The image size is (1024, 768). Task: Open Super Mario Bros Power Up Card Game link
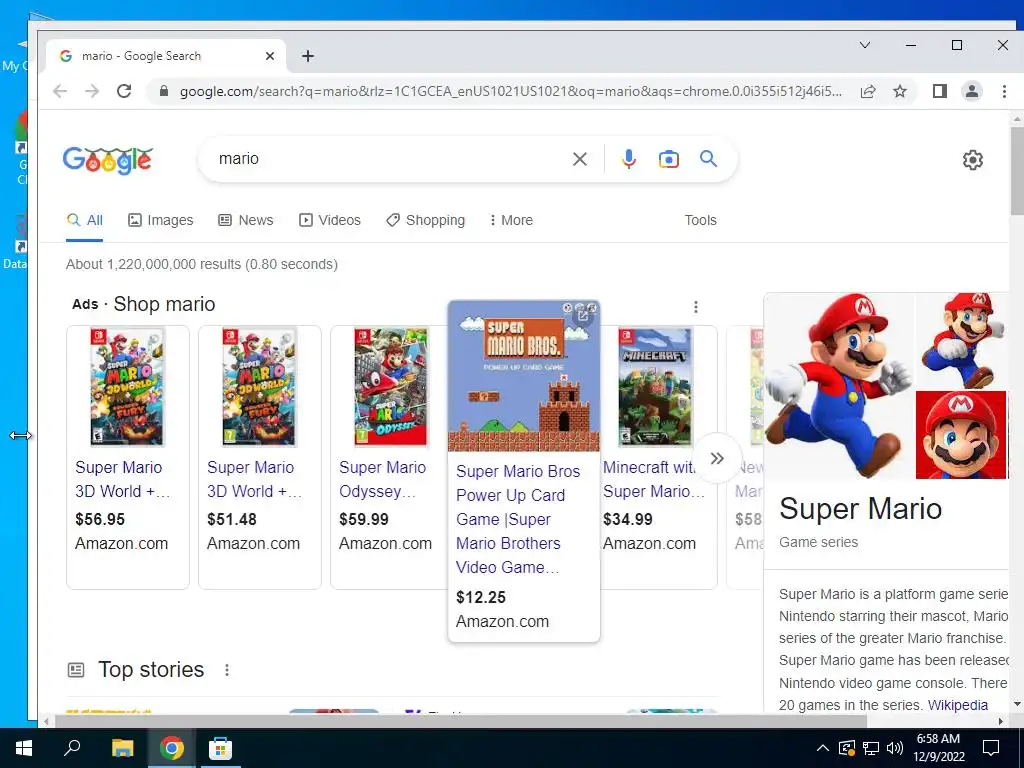tap(518, 519)
